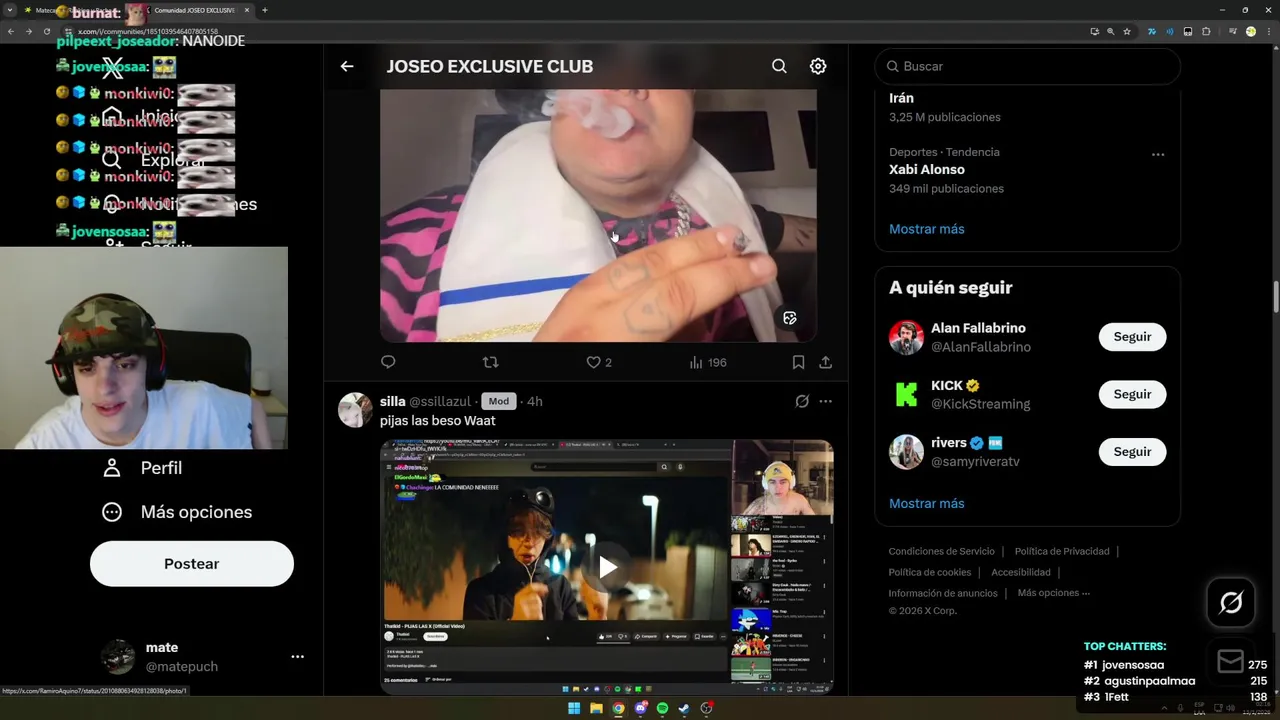Follow KICK account
The width and height of the screenshot is (1280, 720).
click(x=1132, y=394)
